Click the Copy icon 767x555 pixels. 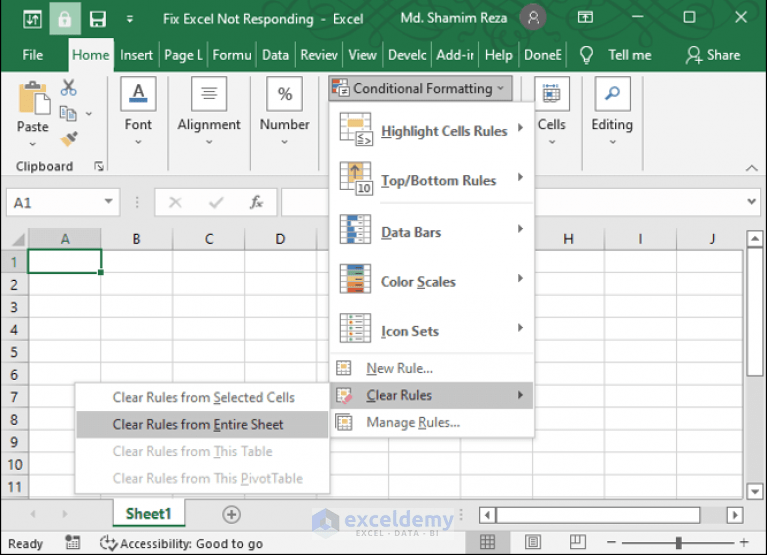point(68,113)
